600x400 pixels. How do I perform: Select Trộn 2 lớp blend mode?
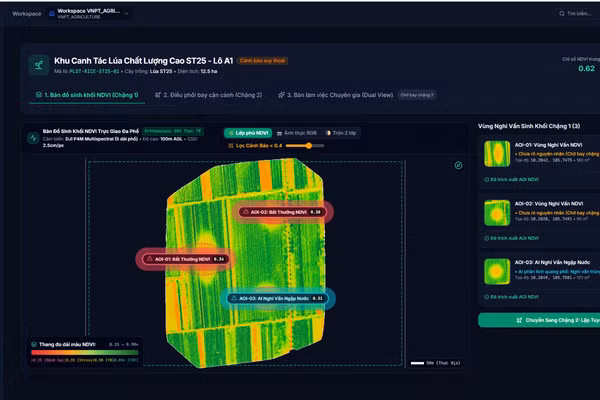point(341,133)
